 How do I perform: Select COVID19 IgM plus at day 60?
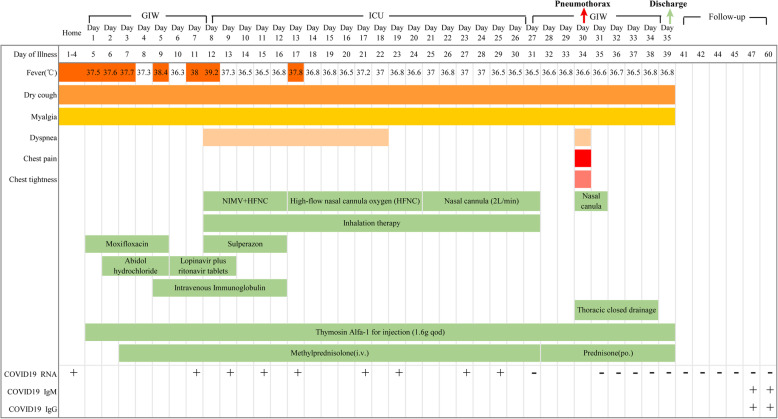click(x=770, y=390)
